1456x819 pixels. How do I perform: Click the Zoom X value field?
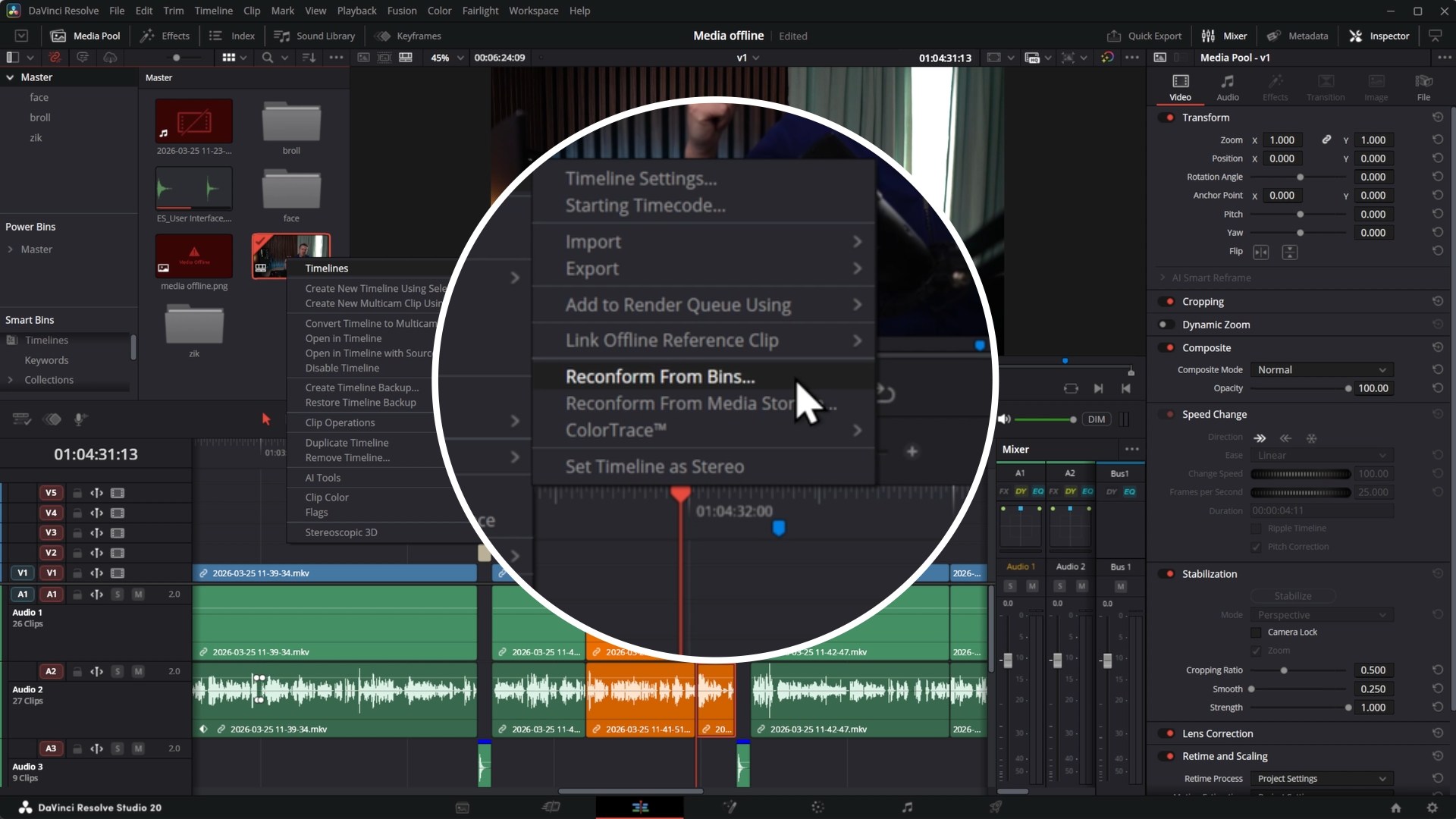pos(1282,140)
